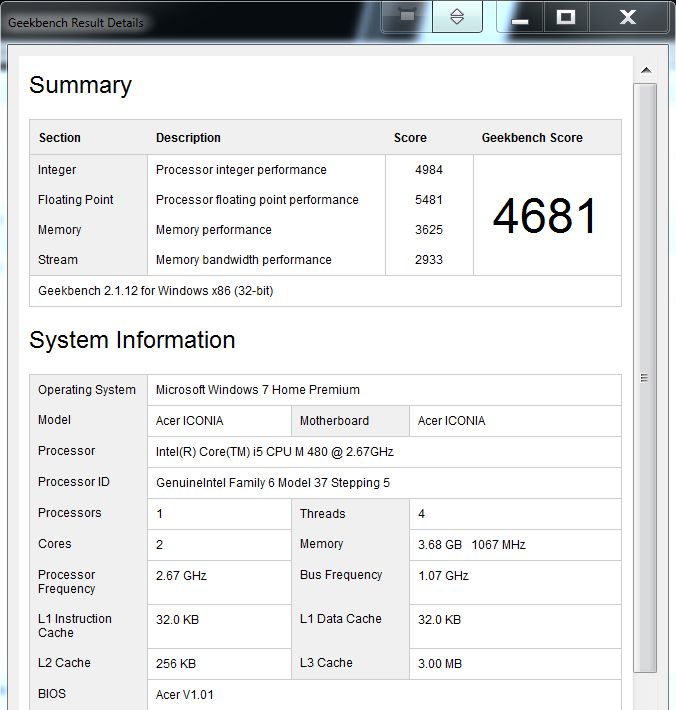Click the 'Processor ID' label

coord(74,482)
